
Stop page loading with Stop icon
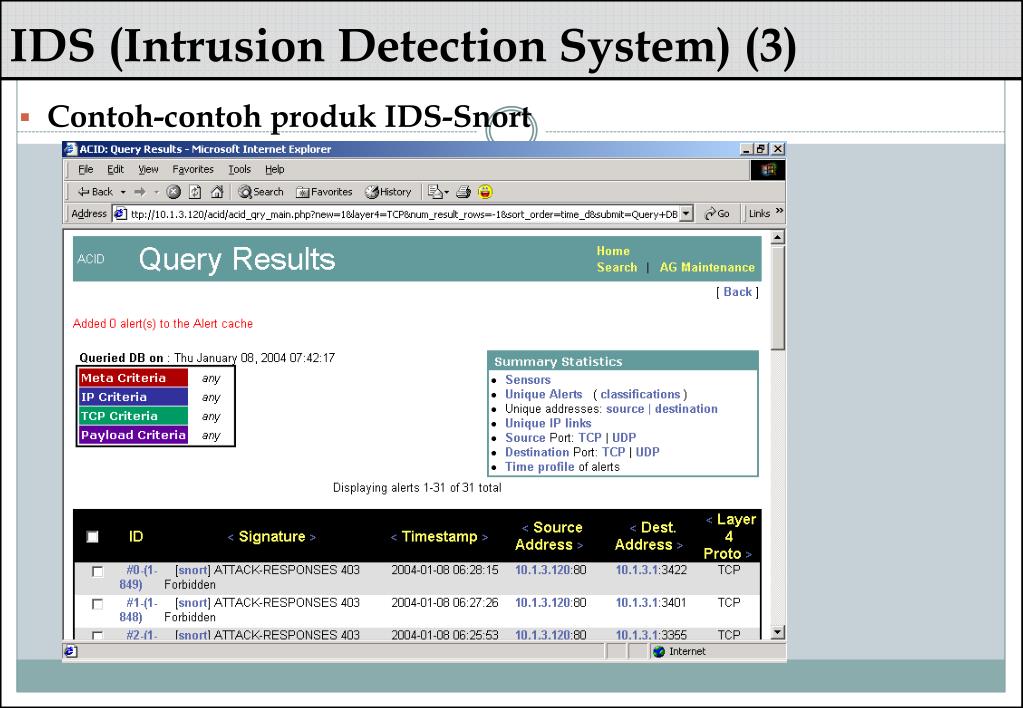tap(174, 192)
